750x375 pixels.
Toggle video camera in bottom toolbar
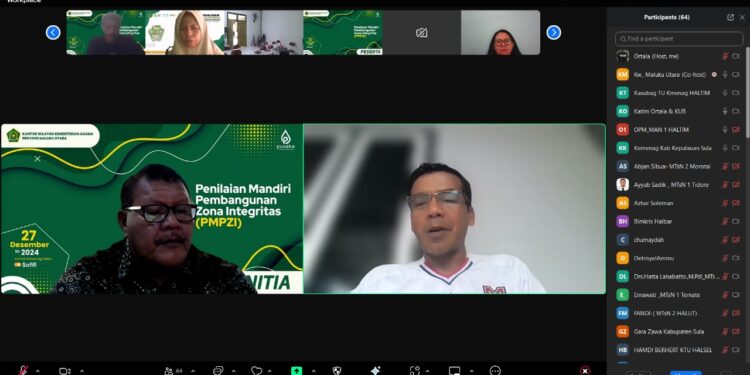64,371
